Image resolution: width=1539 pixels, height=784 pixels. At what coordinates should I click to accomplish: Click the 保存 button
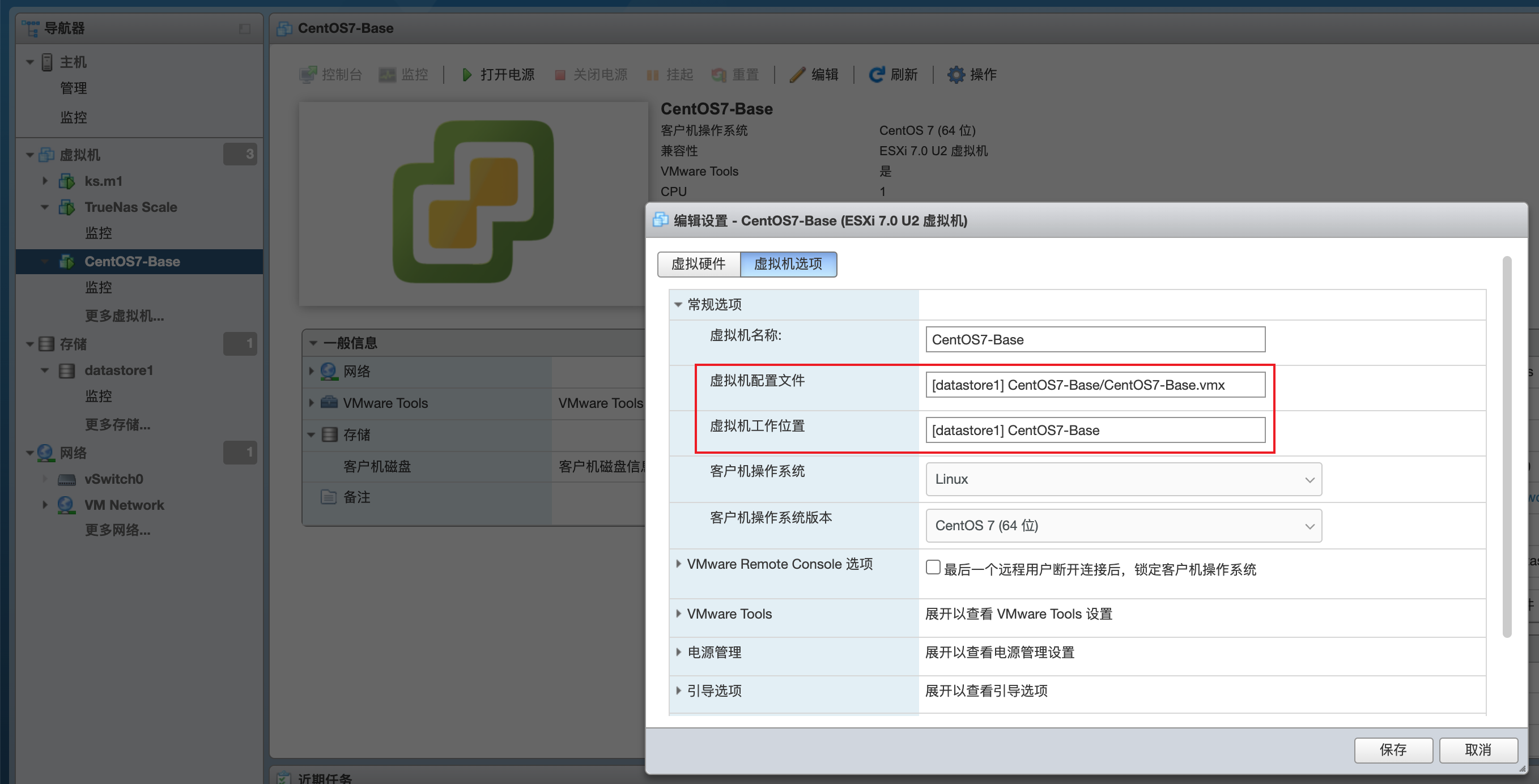tap(1393, 750)
